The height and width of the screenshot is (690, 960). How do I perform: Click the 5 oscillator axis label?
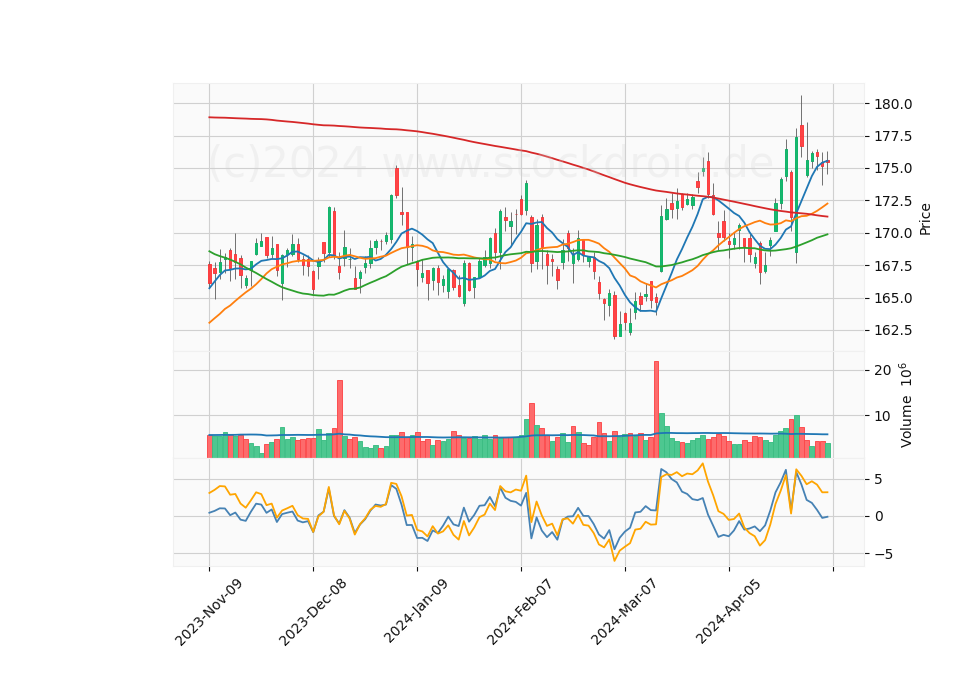click(879, 479)
